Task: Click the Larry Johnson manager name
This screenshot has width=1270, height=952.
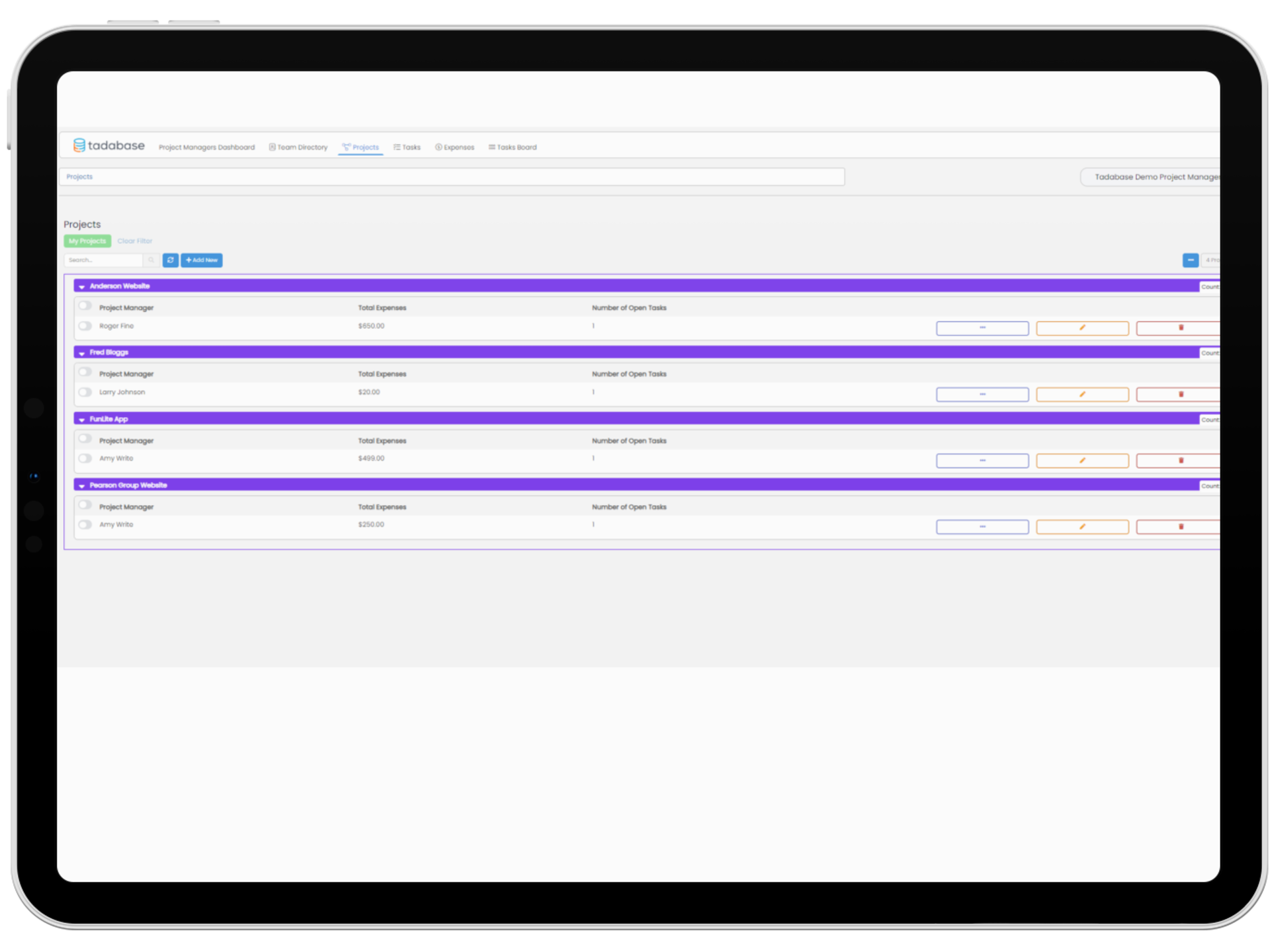Action: pos(122,392)
